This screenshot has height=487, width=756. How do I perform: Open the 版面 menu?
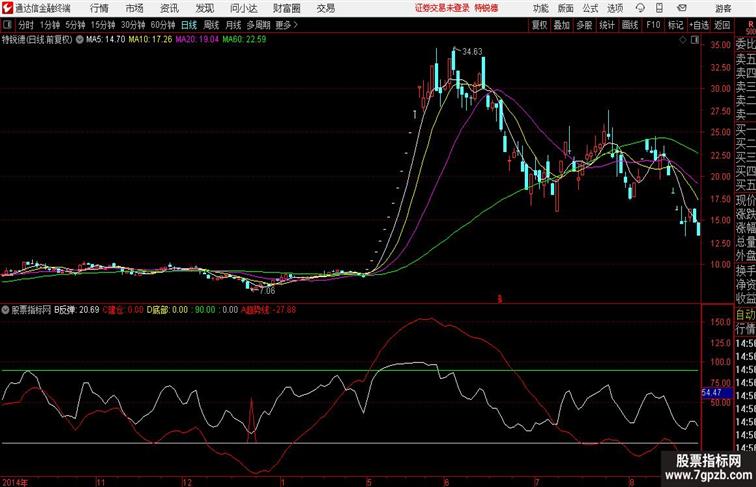pyautogui.click(x=566, y=8)
